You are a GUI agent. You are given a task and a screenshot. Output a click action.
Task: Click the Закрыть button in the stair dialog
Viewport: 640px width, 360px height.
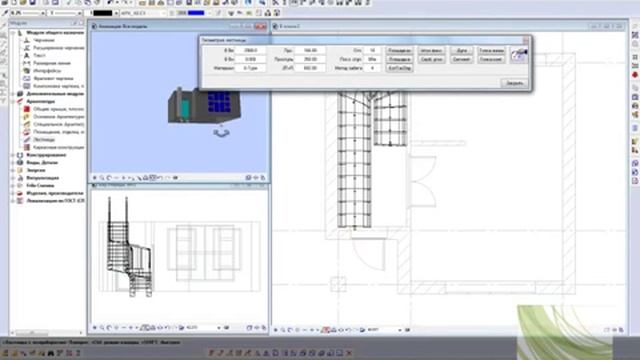point(514,83)
